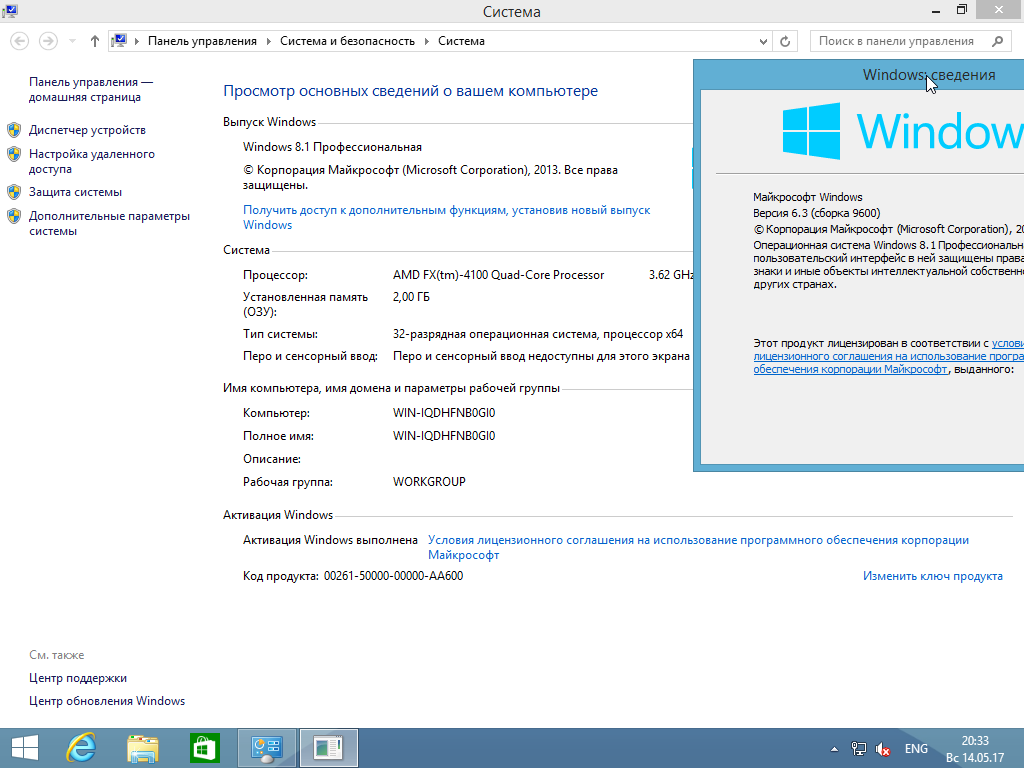
Task: Open muted volume tray icon
Action: point(883,749)
